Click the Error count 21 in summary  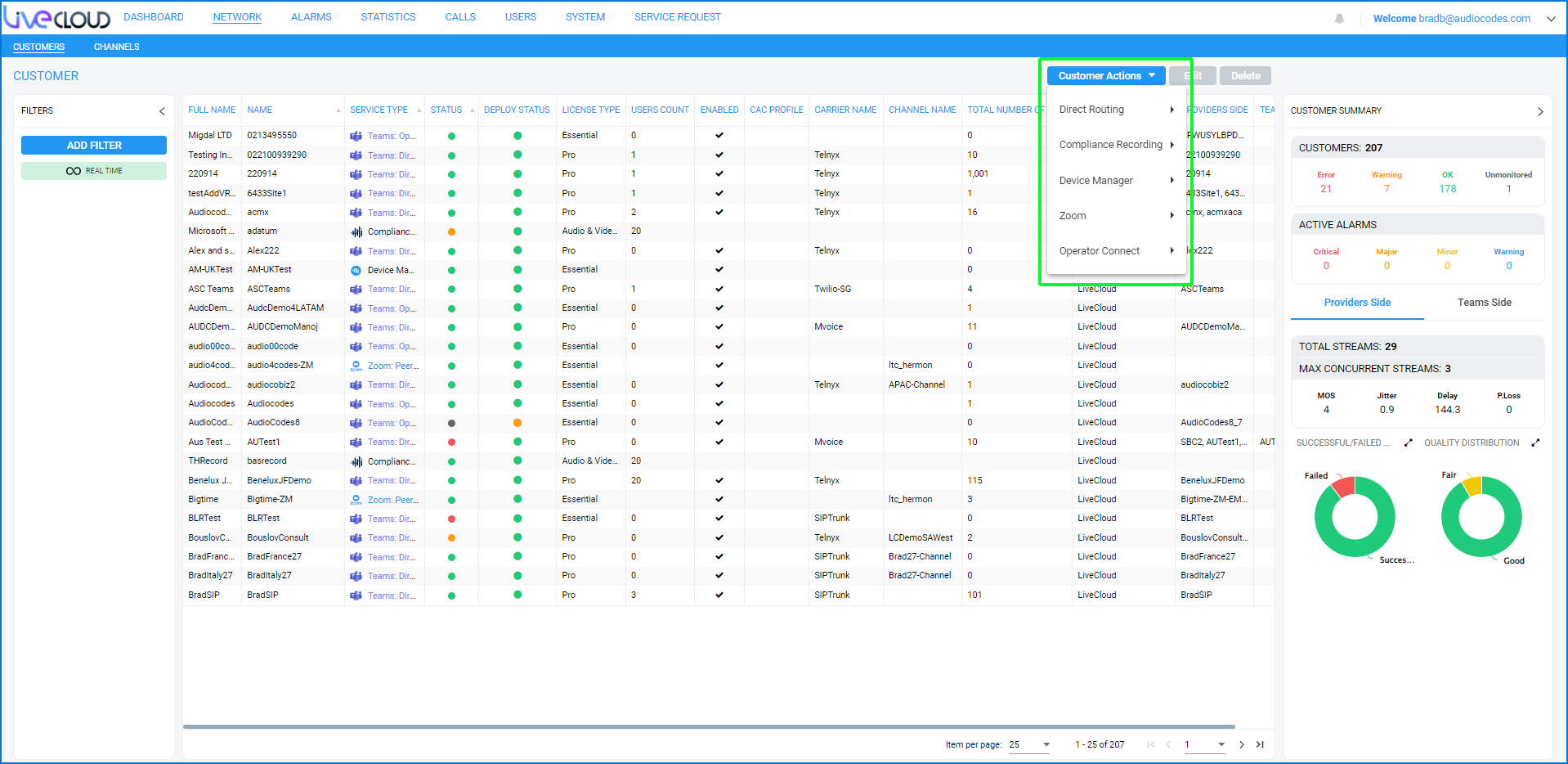coord(1326,189)
